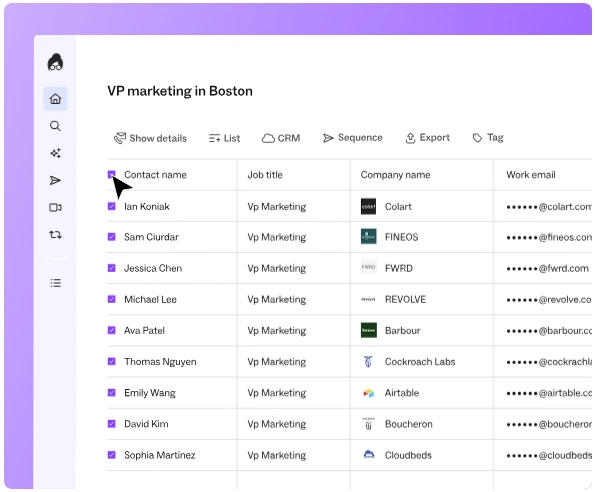Open contact Thomas Nguyen
This screenshot has height=492, width=596.
click(x=160, y=362)
